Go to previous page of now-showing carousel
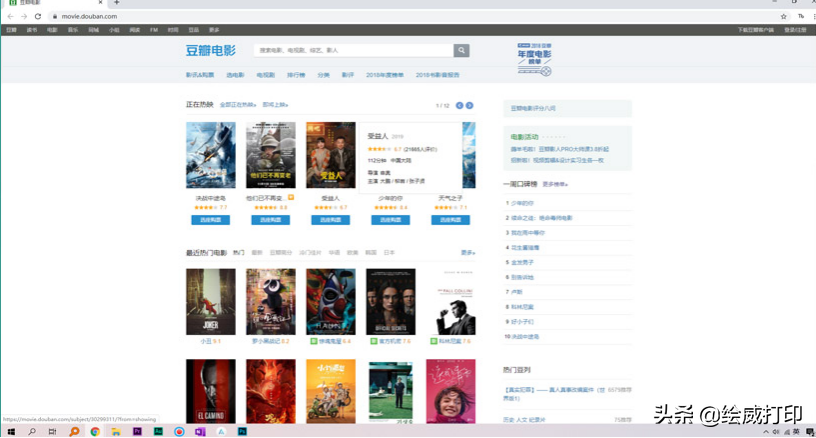Screen dimensions: 816x438 (460, 106)
